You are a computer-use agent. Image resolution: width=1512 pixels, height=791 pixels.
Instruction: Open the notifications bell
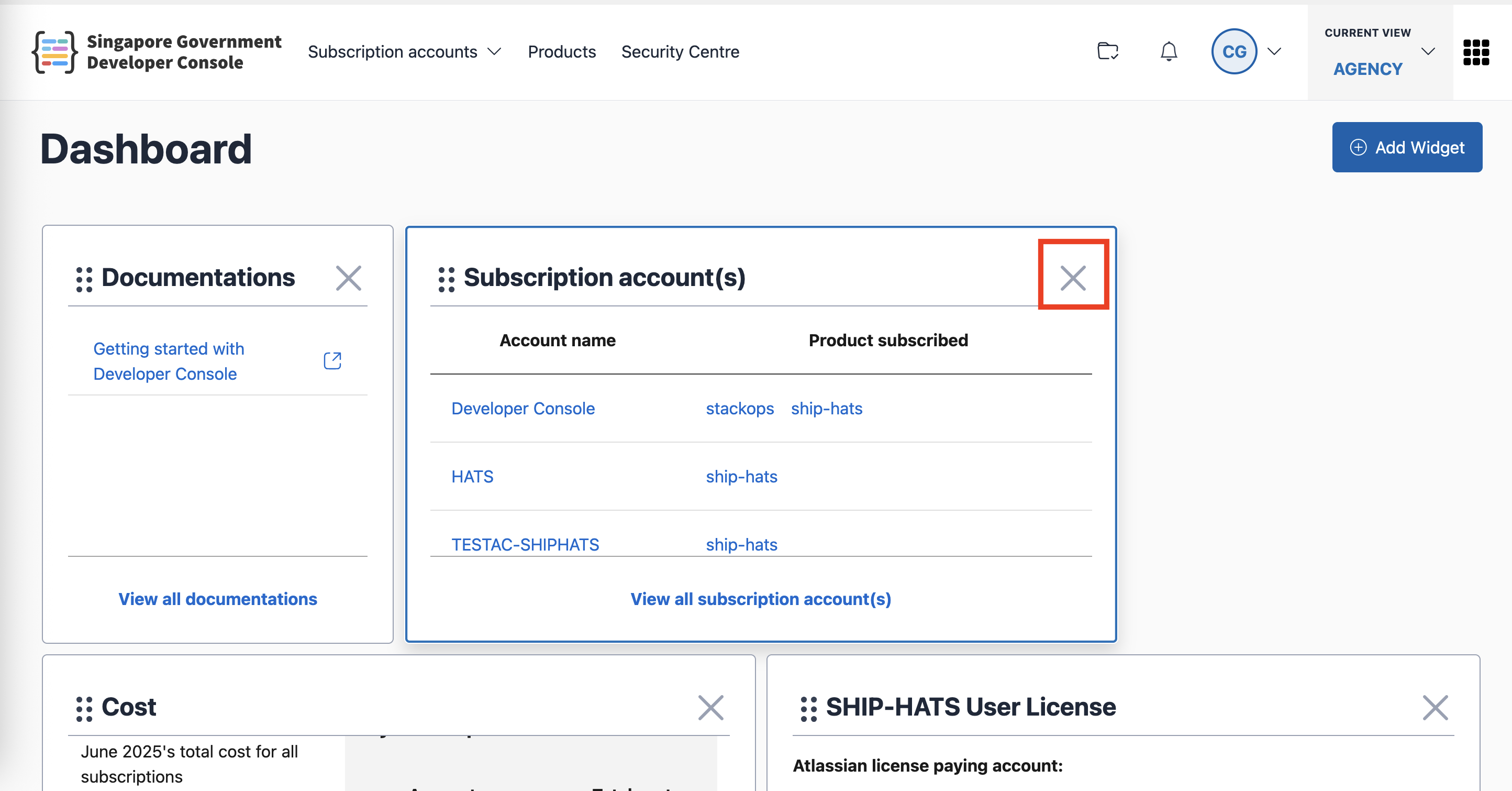tap(1169, 52)
